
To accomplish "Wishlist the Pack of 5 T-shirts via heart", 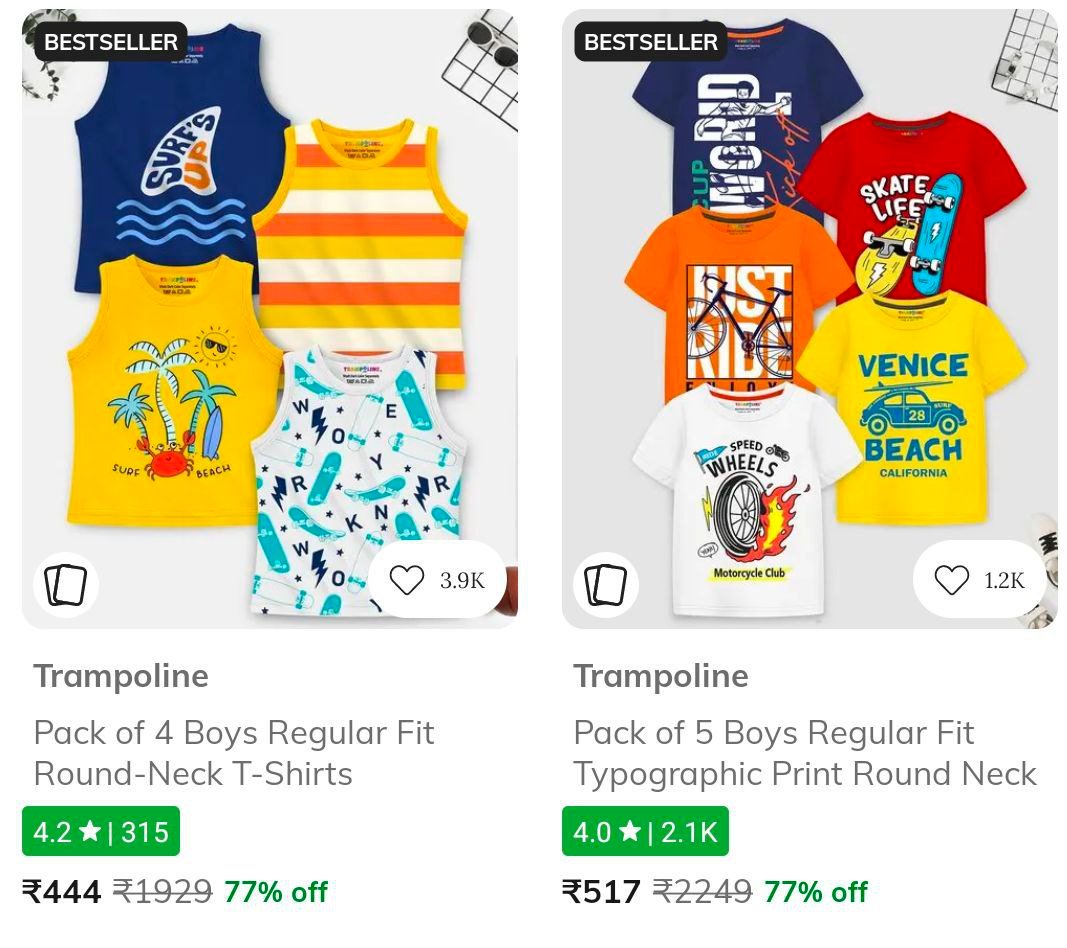I will point(951,580).
